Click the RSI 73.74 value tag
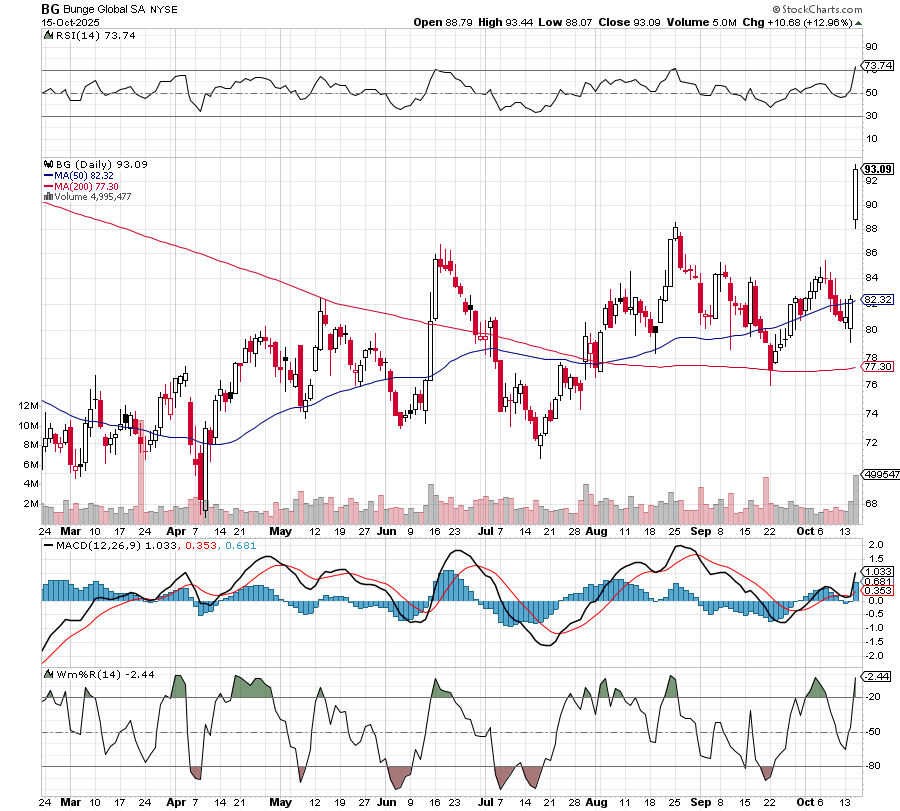The image size is (900, 811). tap(877, 66)
